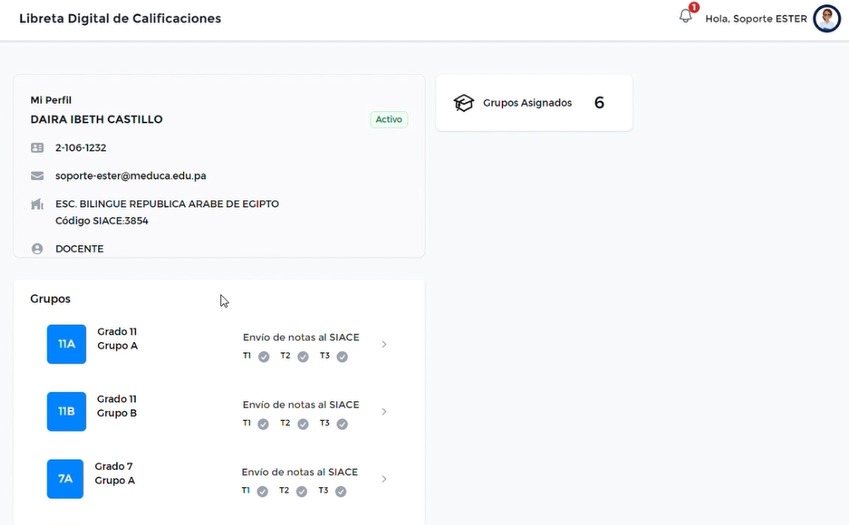Select the blue 7A group badge
Screen dimensions: 849x525
(x=65, y=479)
